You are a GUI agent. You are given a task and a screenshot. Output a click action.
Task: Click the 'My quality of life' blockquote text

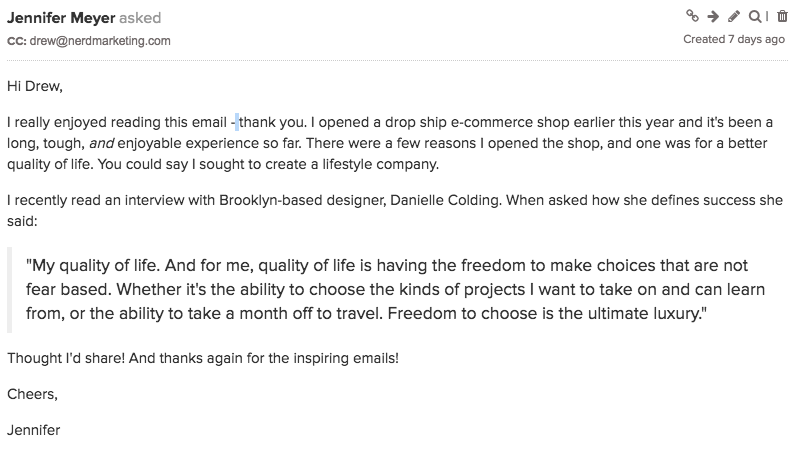pyautogui.click(x=93, y=265)
